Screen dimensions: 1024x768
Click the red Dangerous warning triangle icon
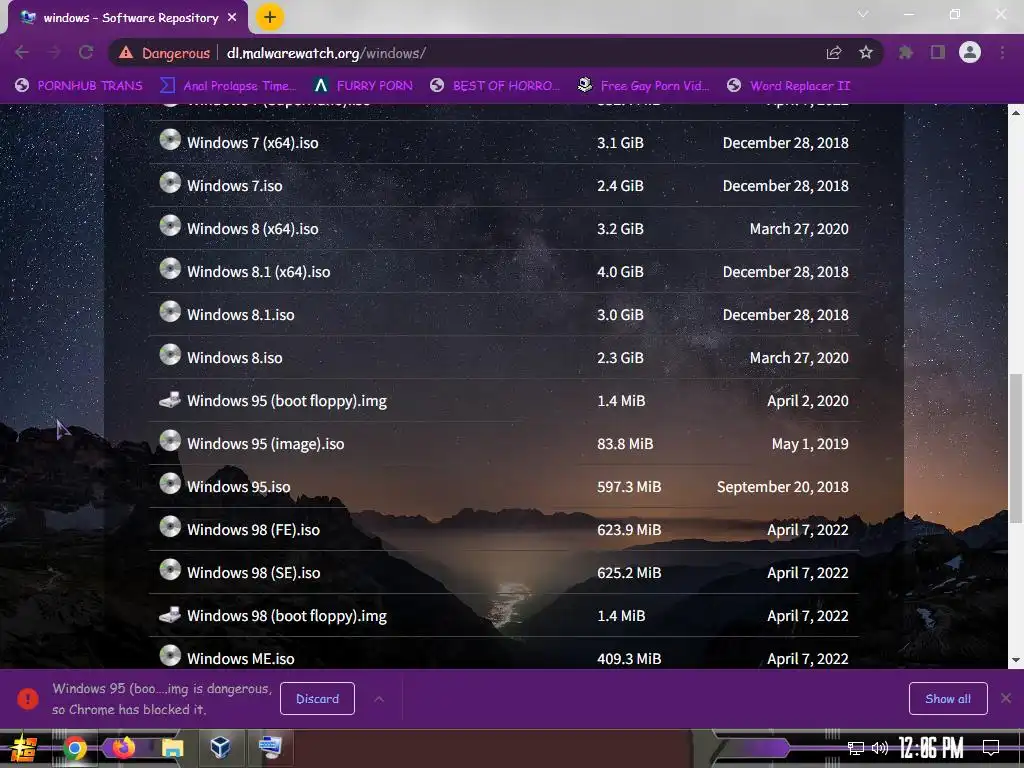[126, 53]
